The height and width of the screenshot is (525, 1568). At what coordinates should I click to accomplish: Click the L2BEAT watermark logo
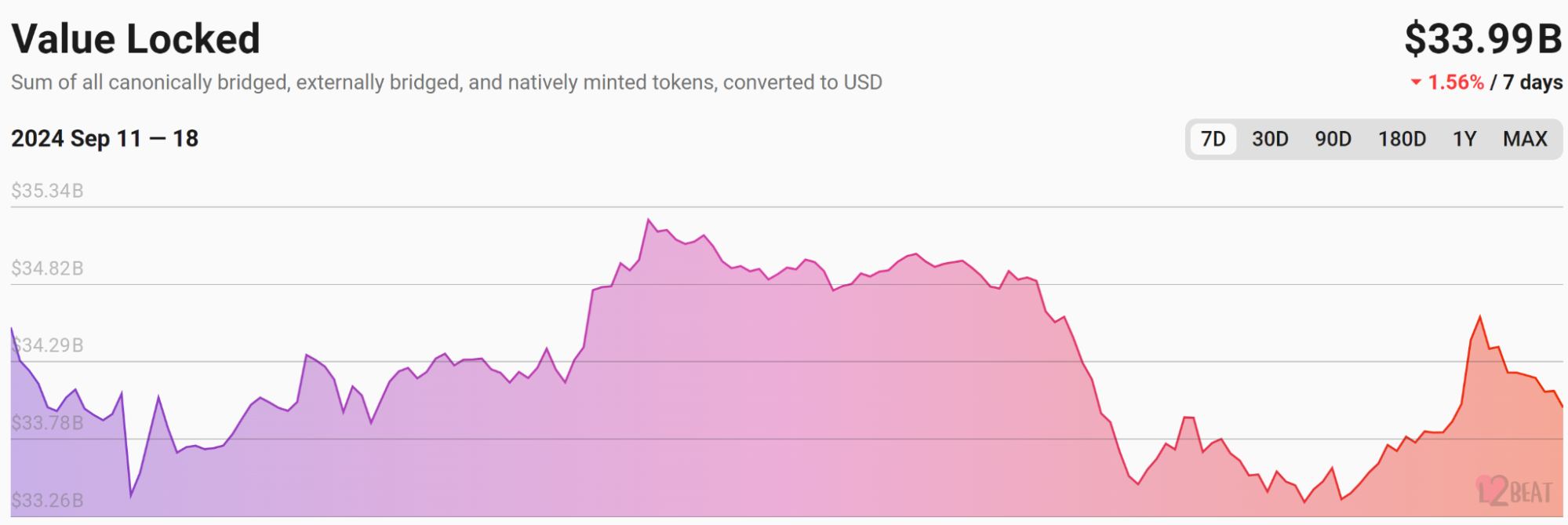(1514, 491)
